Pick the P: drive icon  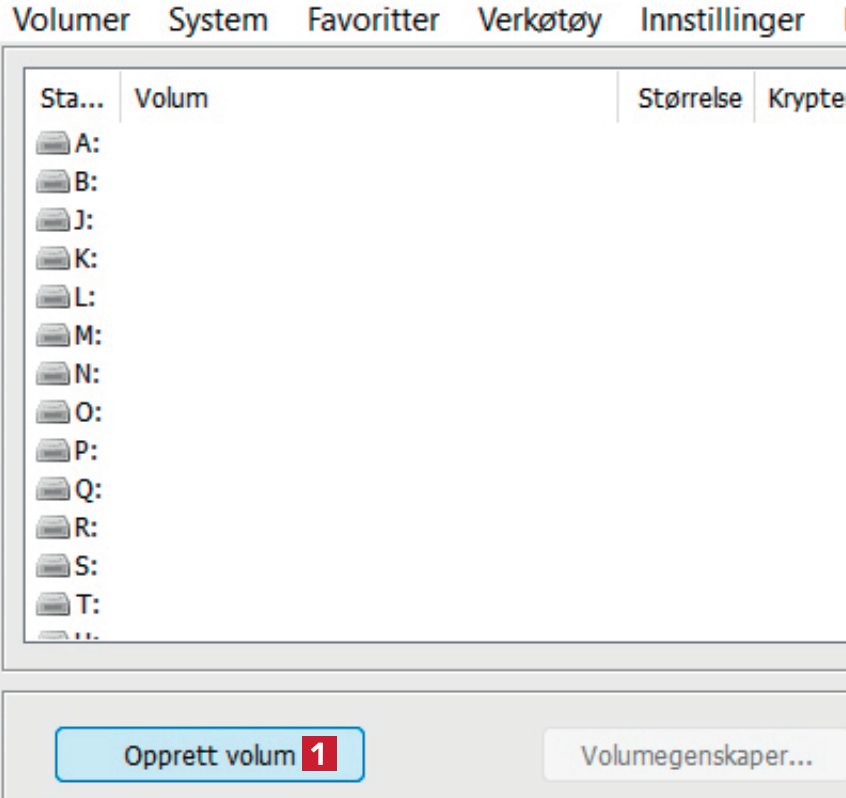(x=55, y=451)
